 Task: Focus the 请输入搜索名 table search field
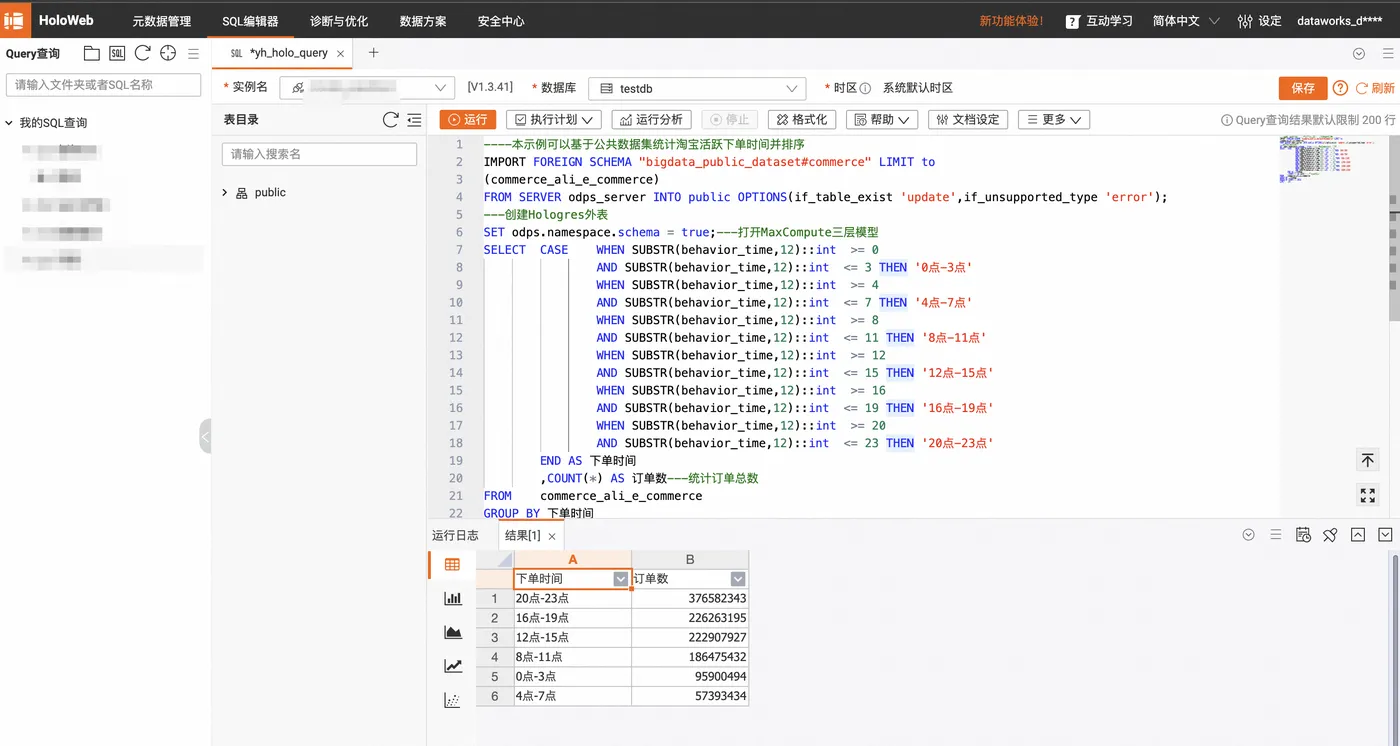[319, 154]
